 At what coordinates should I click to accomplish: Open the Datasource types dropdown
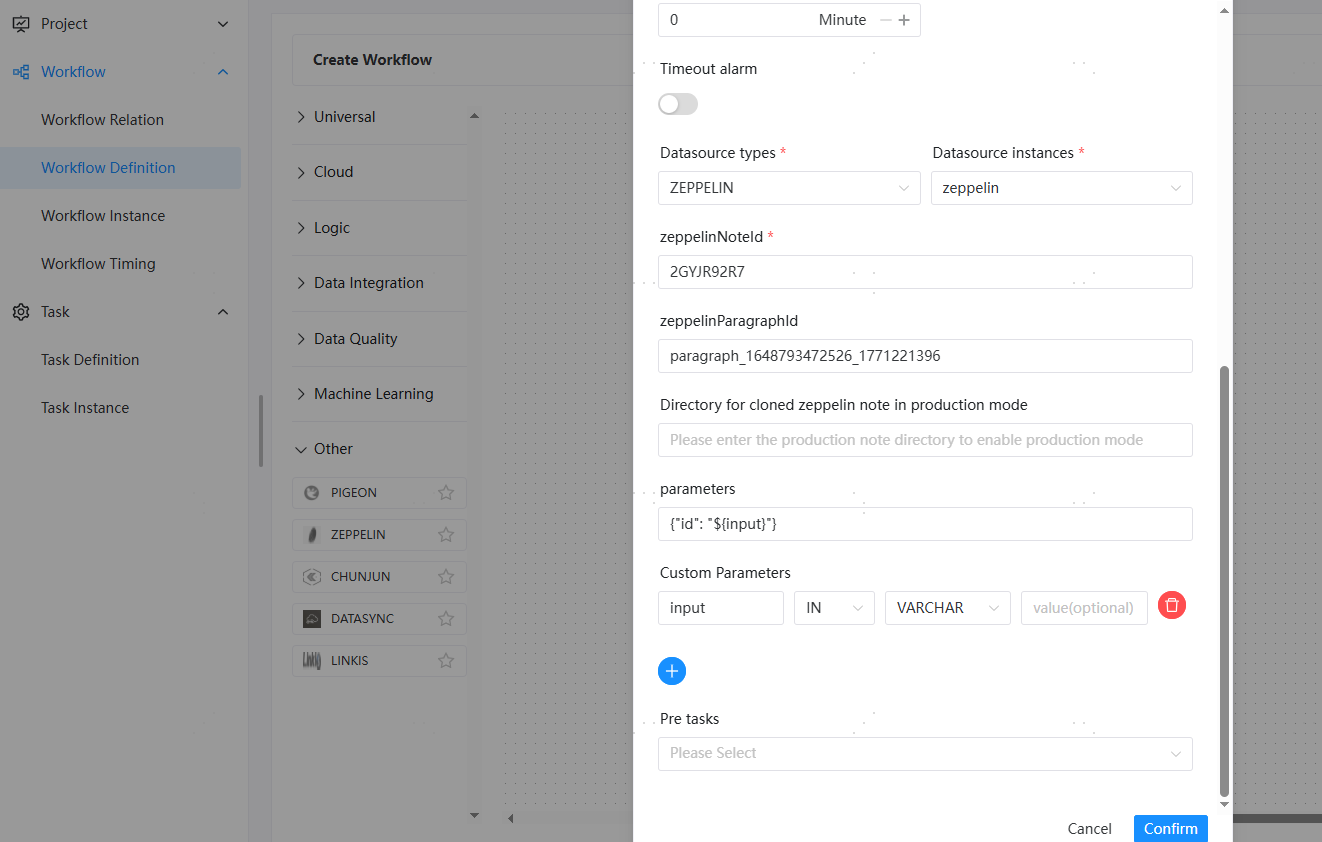coord(788,188)
